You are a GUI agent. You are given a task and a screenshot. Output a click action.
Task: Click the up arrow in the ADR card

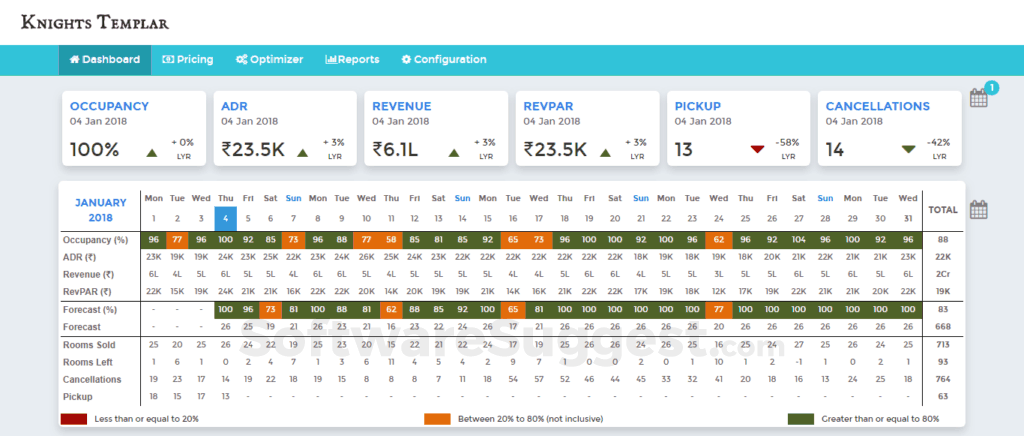click(x=304, y=152)
